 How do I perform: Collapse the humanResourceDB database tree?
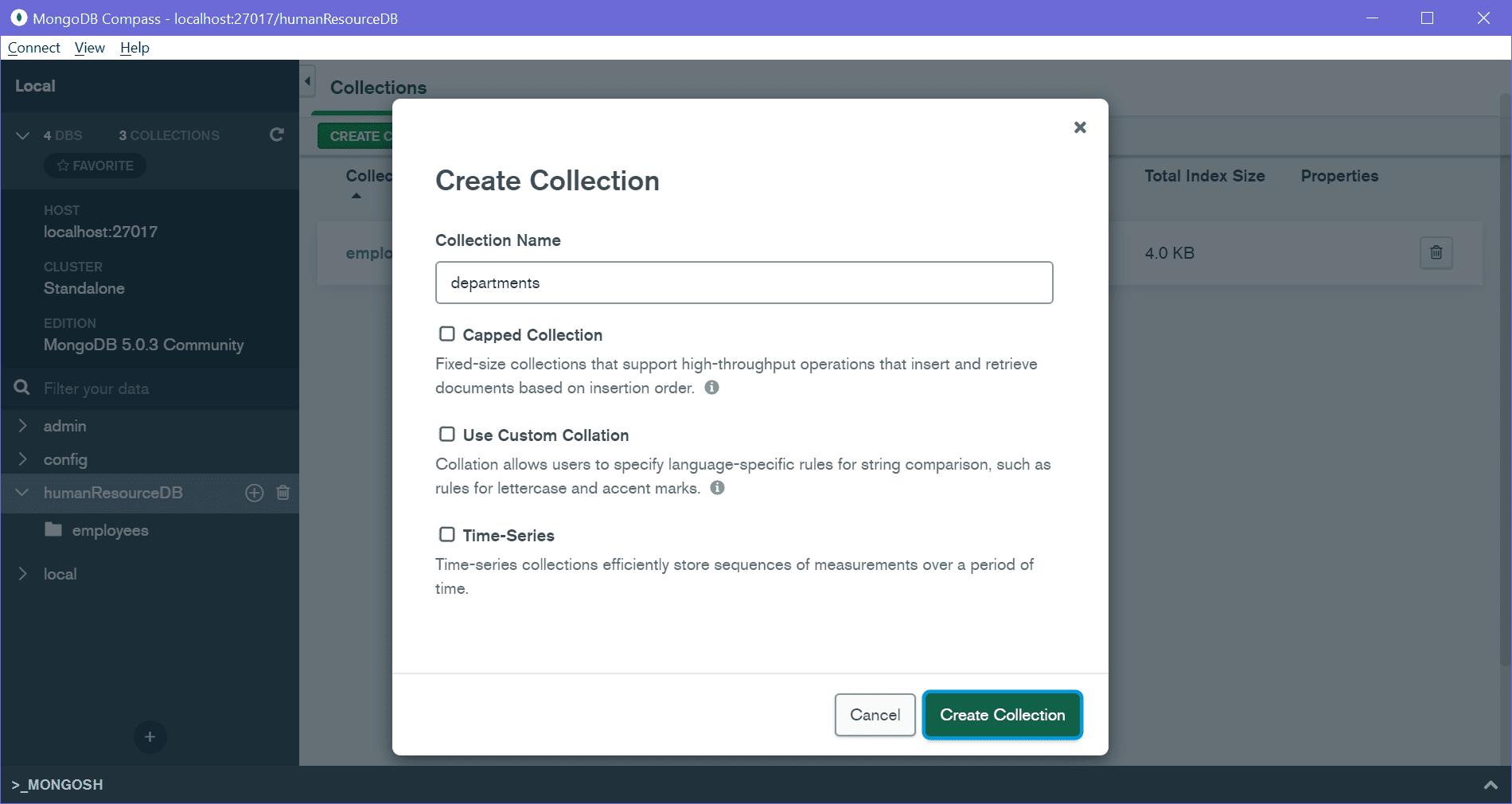(x=23, y=493)
